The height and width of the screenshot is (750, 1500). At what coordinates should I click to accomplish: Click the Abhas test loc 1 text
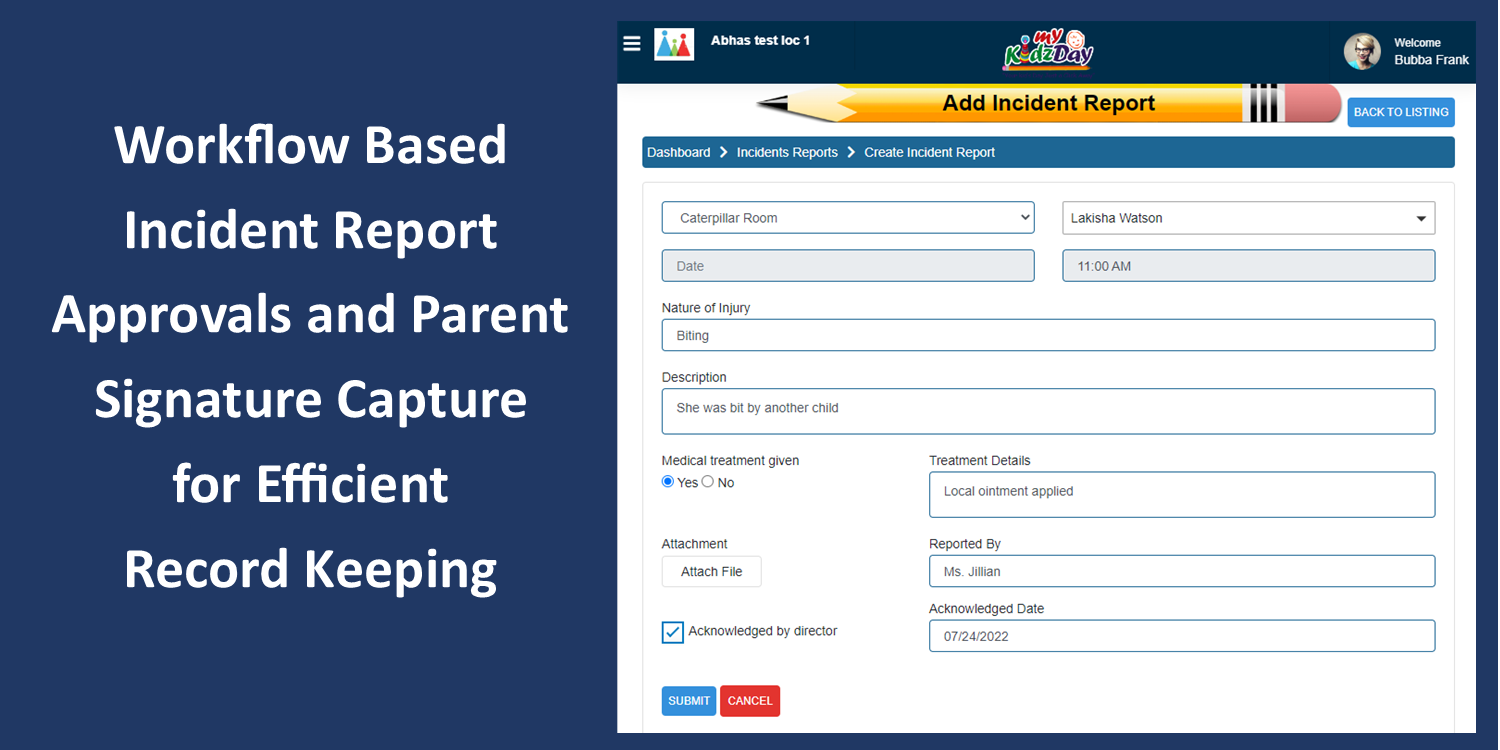coord(760,41)
